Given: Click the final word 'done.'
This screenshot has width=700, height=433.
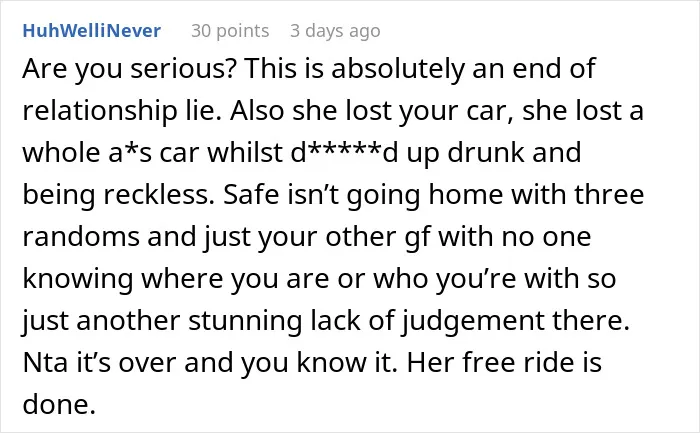Looking at the screenshot, I should click(x=59, y=404).
